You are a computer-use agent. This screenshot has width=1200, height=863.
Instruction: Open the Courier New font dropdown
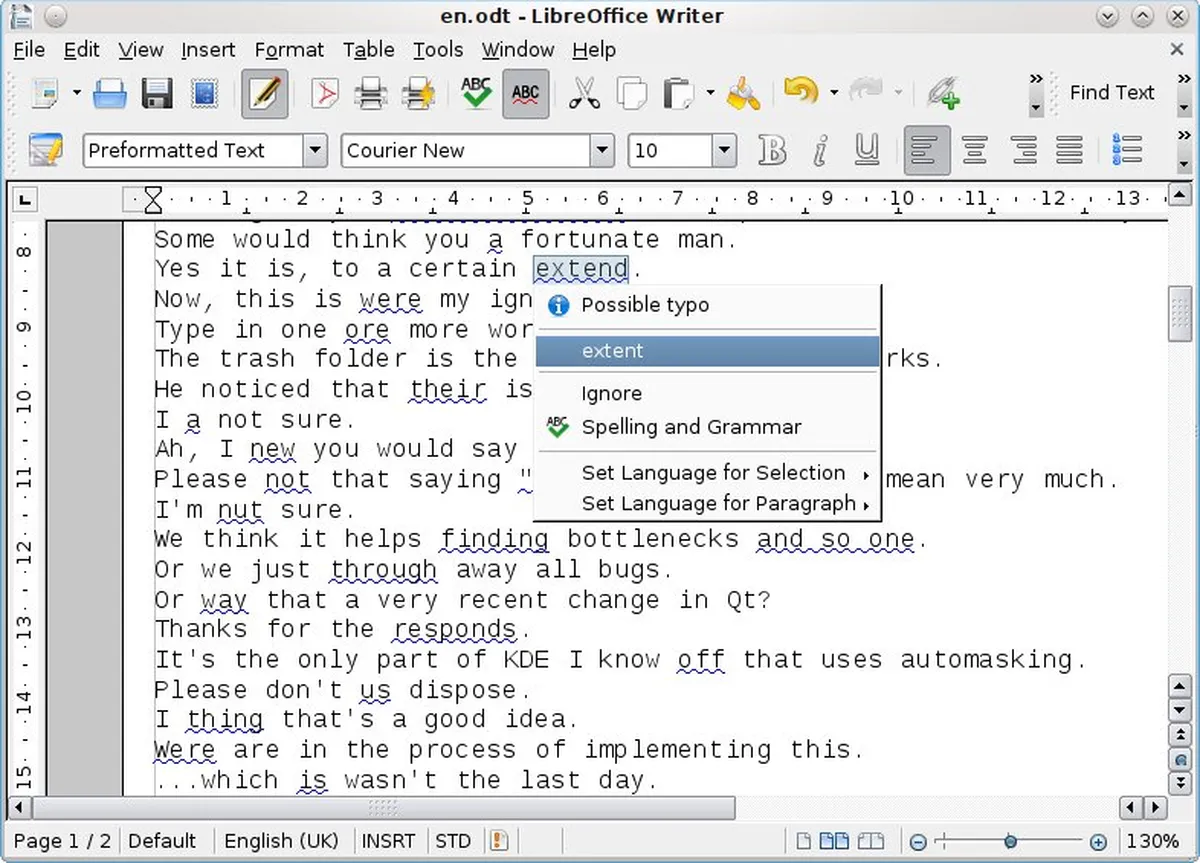tap(601, 151)
